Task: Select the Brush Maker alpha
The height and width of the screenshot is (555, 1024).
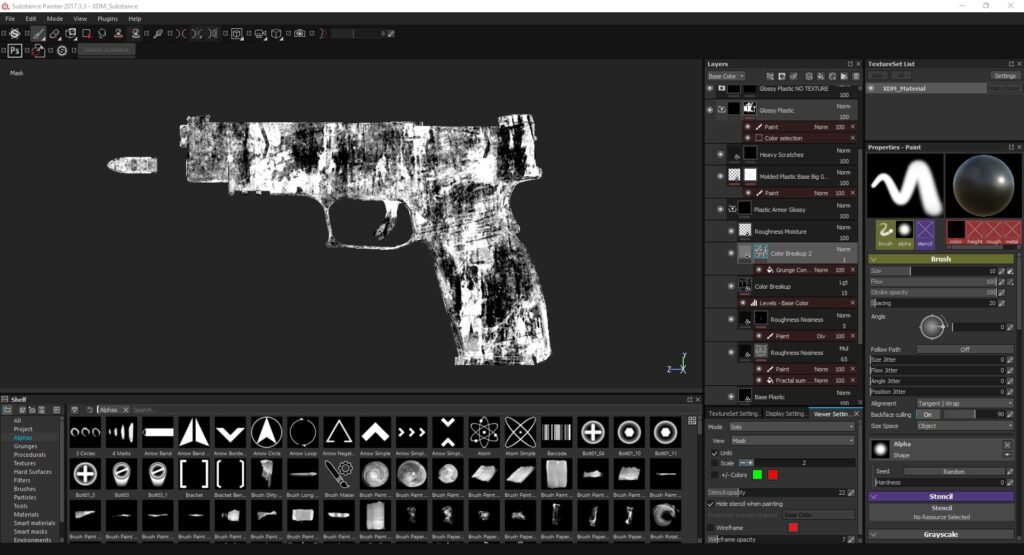Action: point(339,474)
